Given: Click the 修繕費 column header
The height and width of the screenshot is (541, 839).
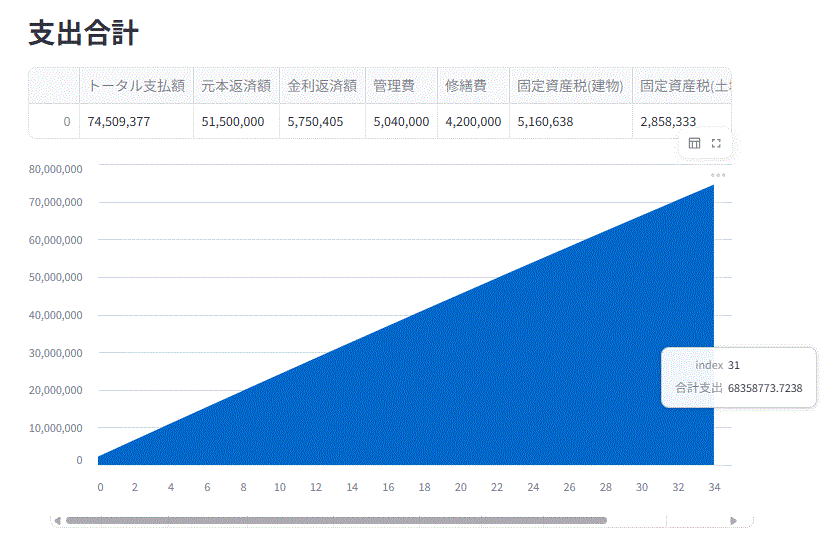Looking at the screenshot, I should 466,86.
